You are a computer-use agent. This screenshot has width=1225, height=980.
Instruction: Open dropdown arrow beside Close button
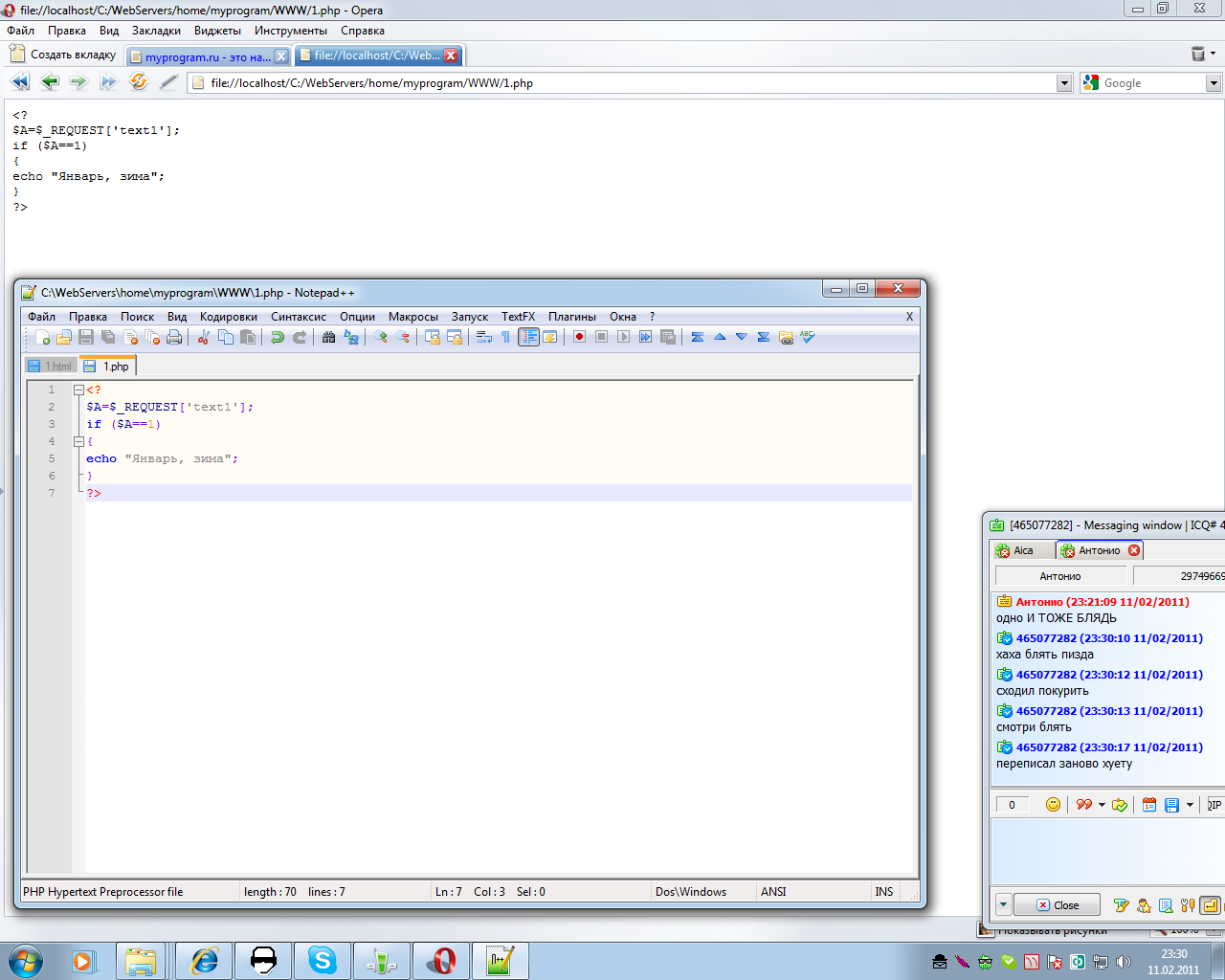pos(1003,905)
